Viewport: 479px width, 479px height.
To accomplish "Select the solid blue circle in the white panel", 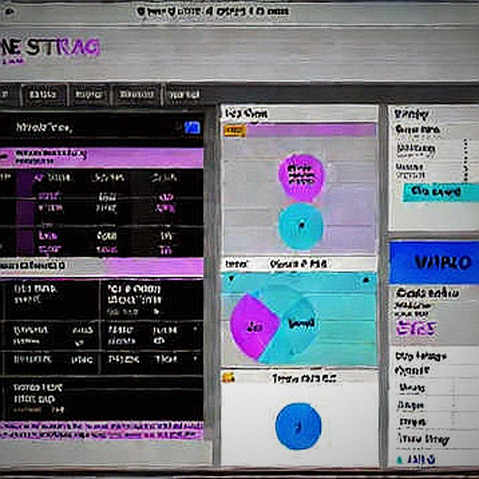I will 298,426.
